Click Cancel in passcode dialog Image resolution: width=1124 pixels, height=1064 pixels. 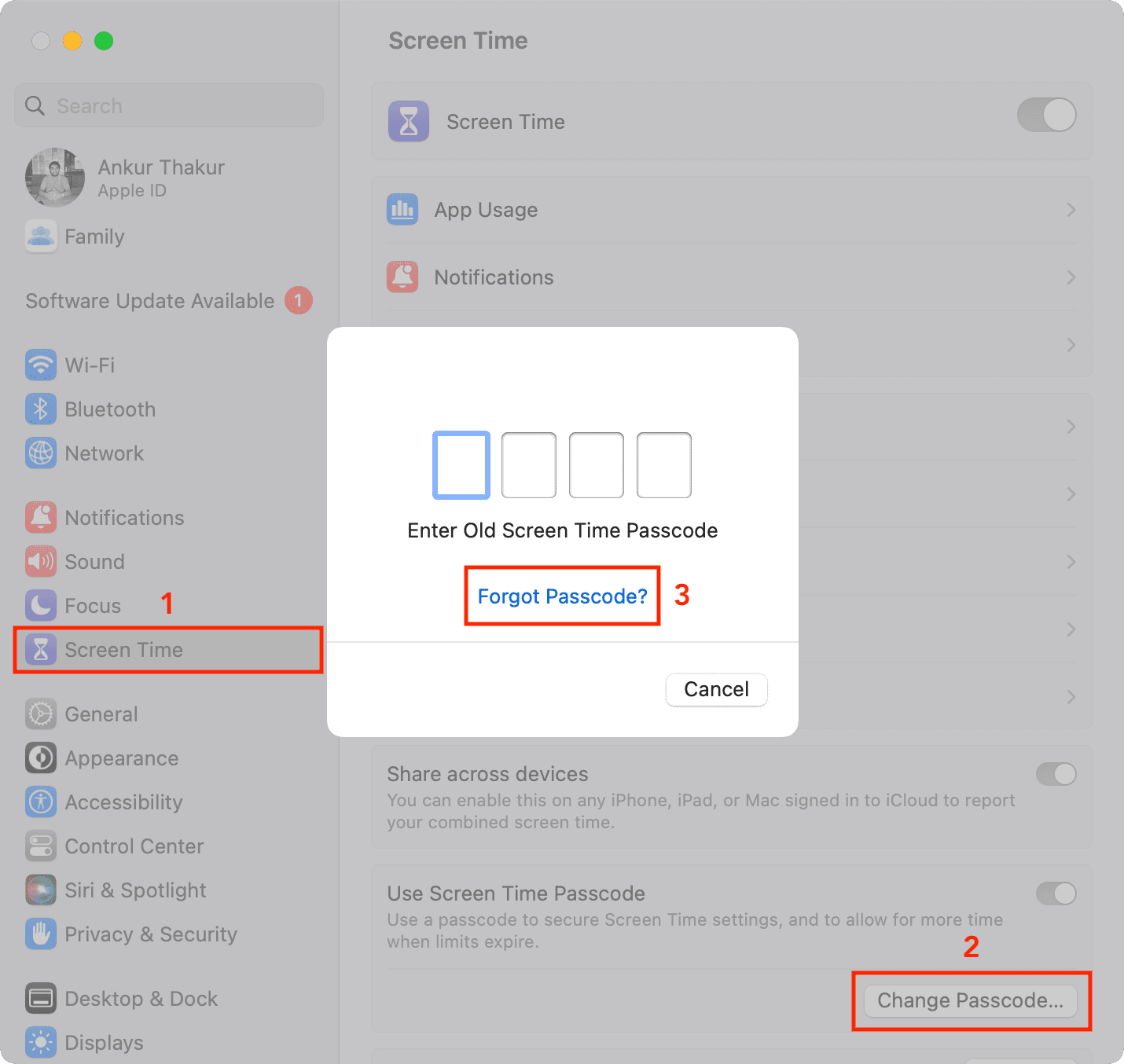pos(716,689)
